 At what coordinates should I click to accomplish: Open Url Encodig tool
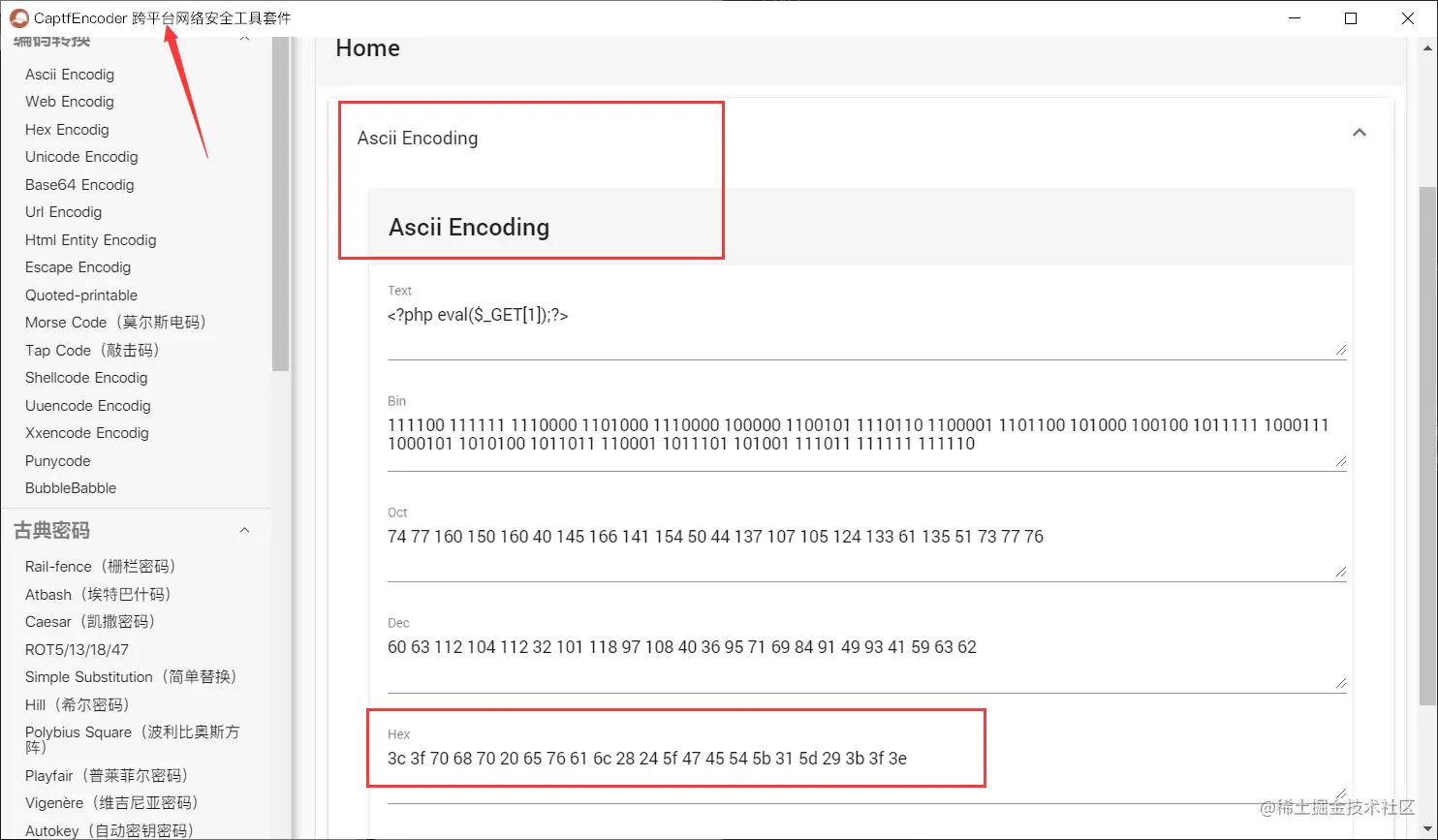(x=63, y=212)
